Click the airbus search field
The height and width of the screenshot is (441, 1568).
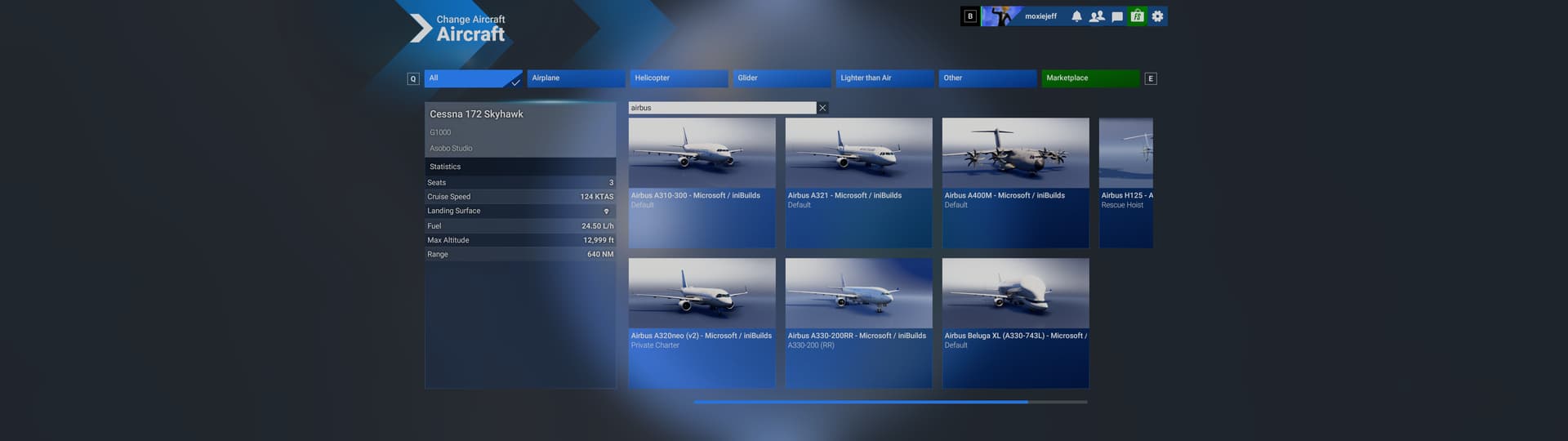pyautogui.click(x=722, y=108)
